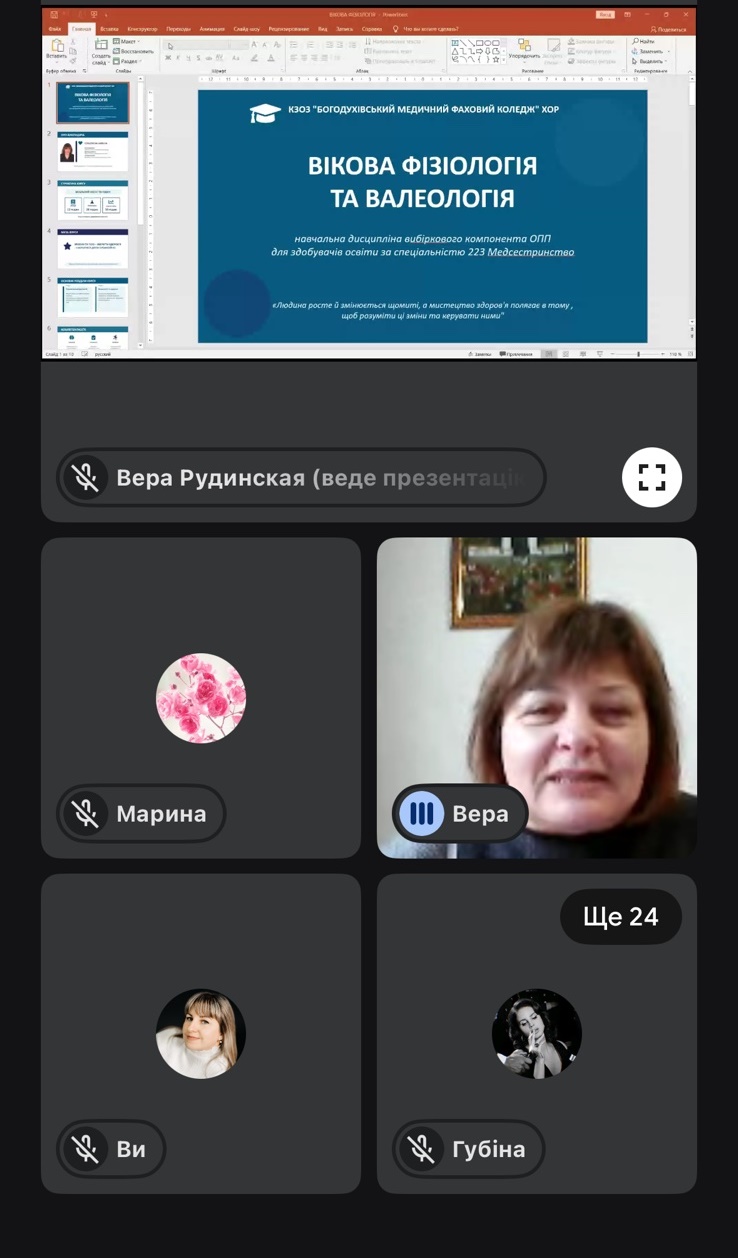Switch to Reading view using the status bar icon
Image resolution: width=738 pixels, height=1258 pixels.
coord(583,354)
